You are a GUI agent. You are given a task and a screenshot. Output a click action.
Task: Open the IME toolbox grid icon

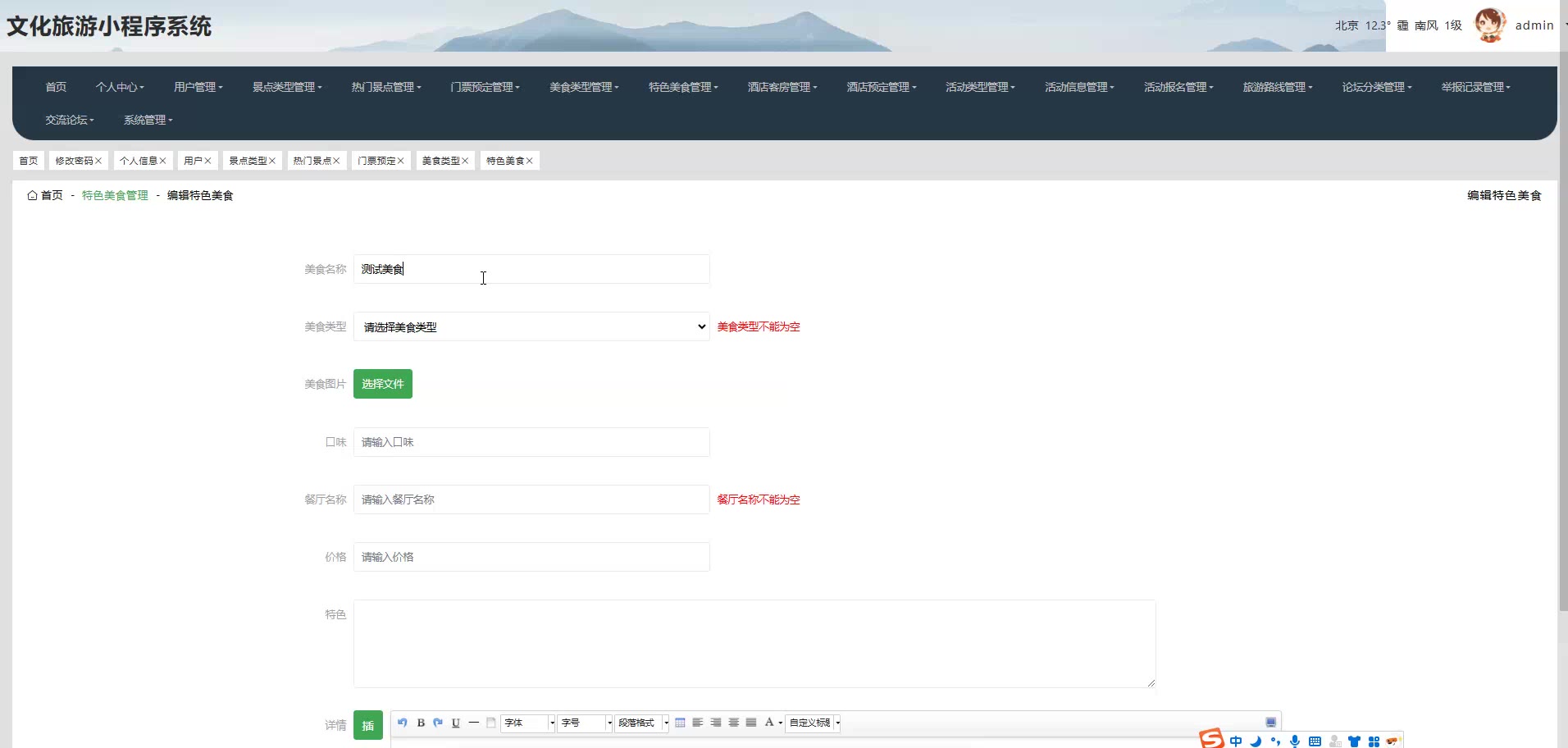tap(1374, 741)
